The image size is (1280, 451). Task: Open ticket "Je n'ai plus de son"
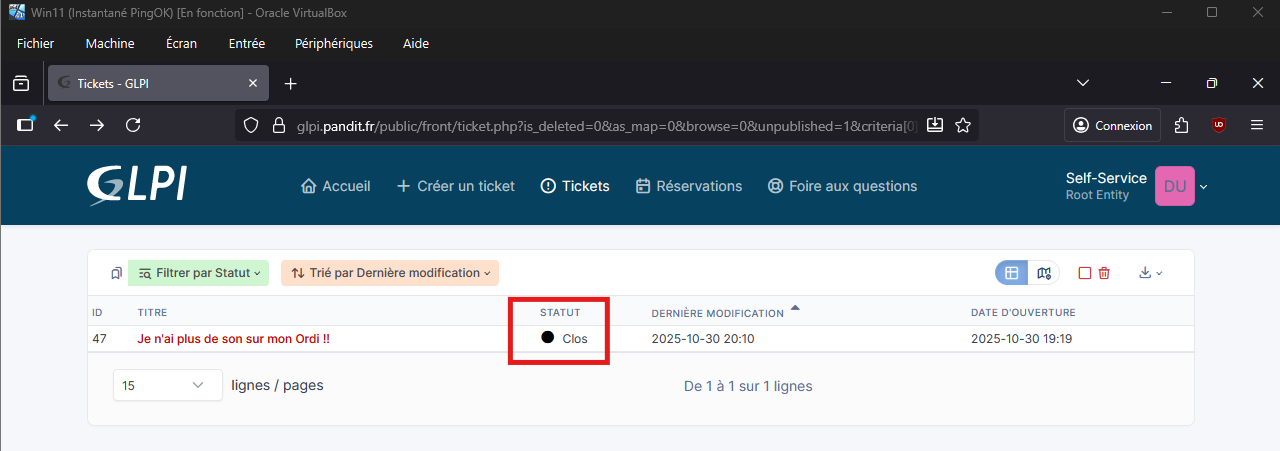click(x=233, y=339)
